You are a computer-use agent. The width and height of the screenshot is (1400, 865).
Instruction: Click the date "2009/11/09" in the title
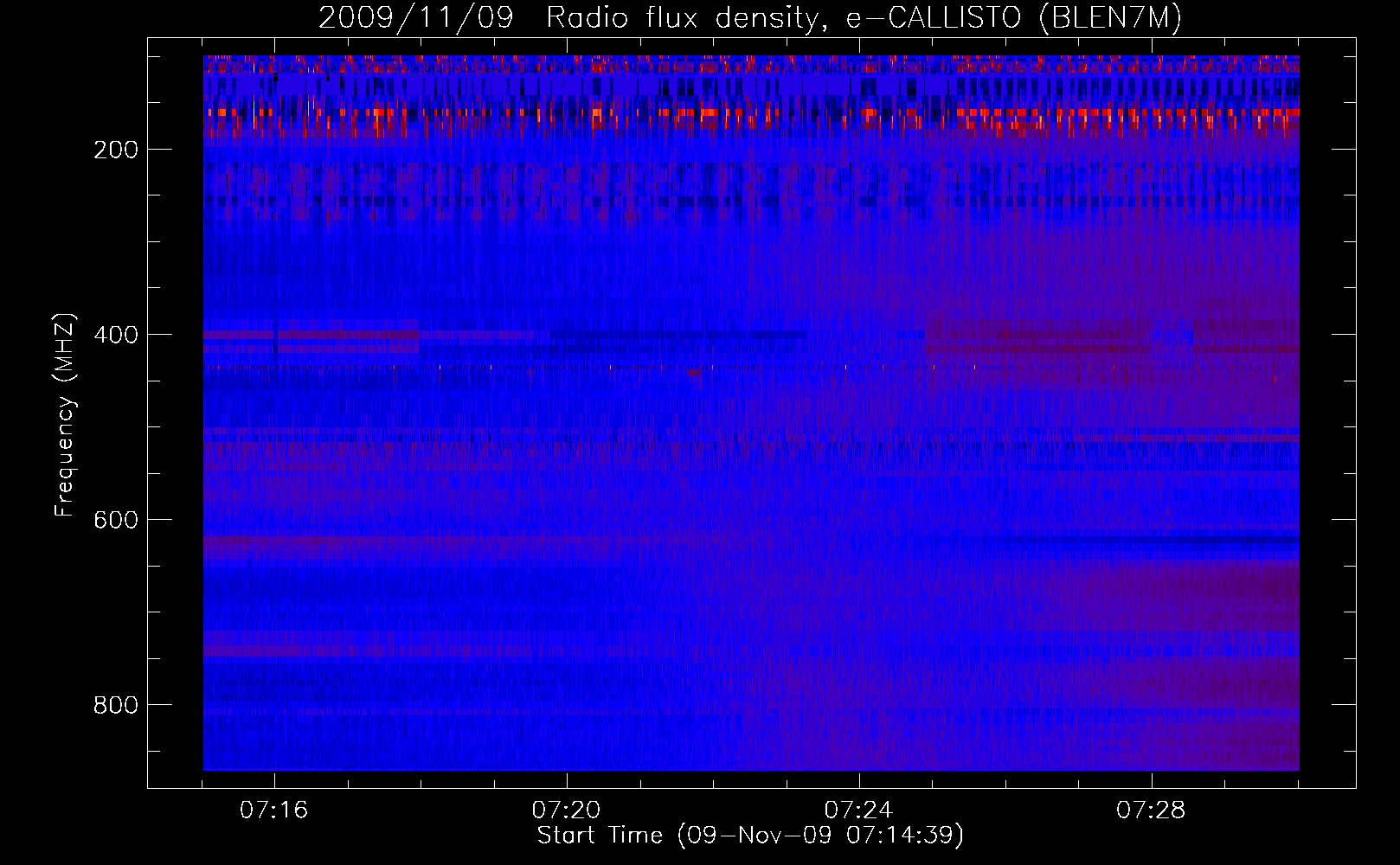tap(415, 18)
